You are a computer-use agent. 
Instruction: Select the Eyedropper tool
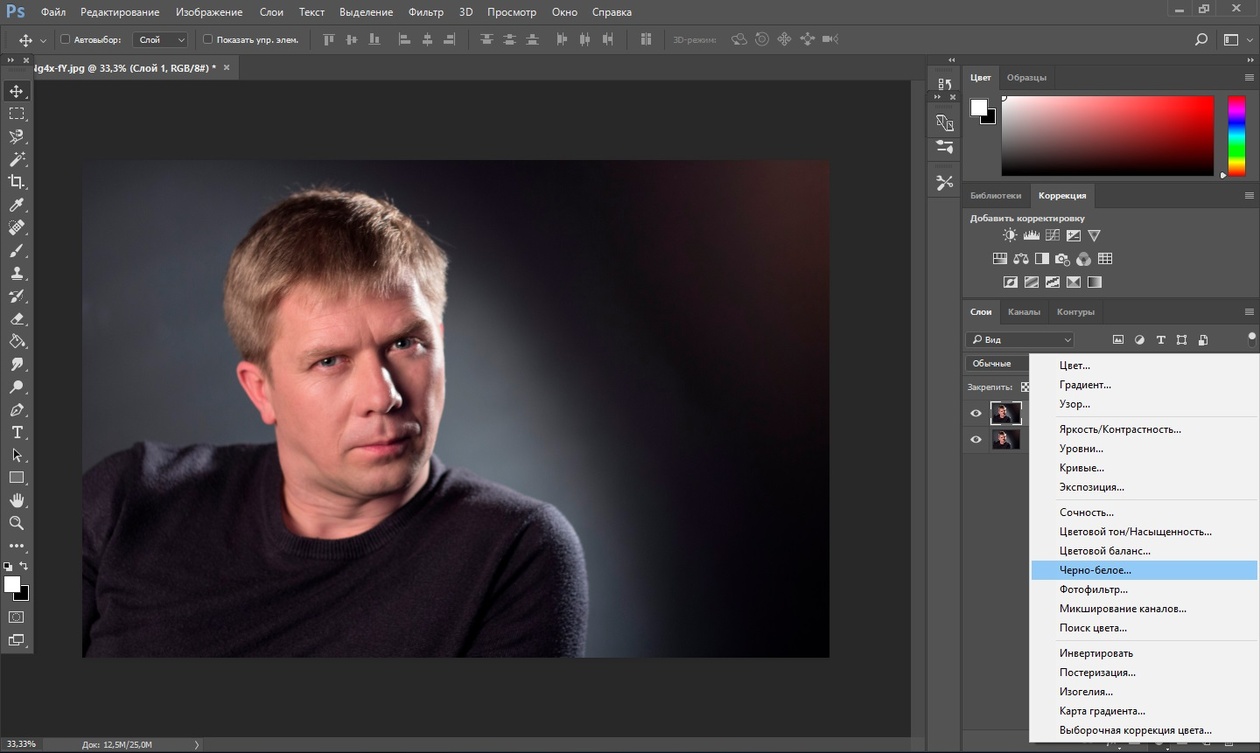pyautogui.click(x=17, y=205)
